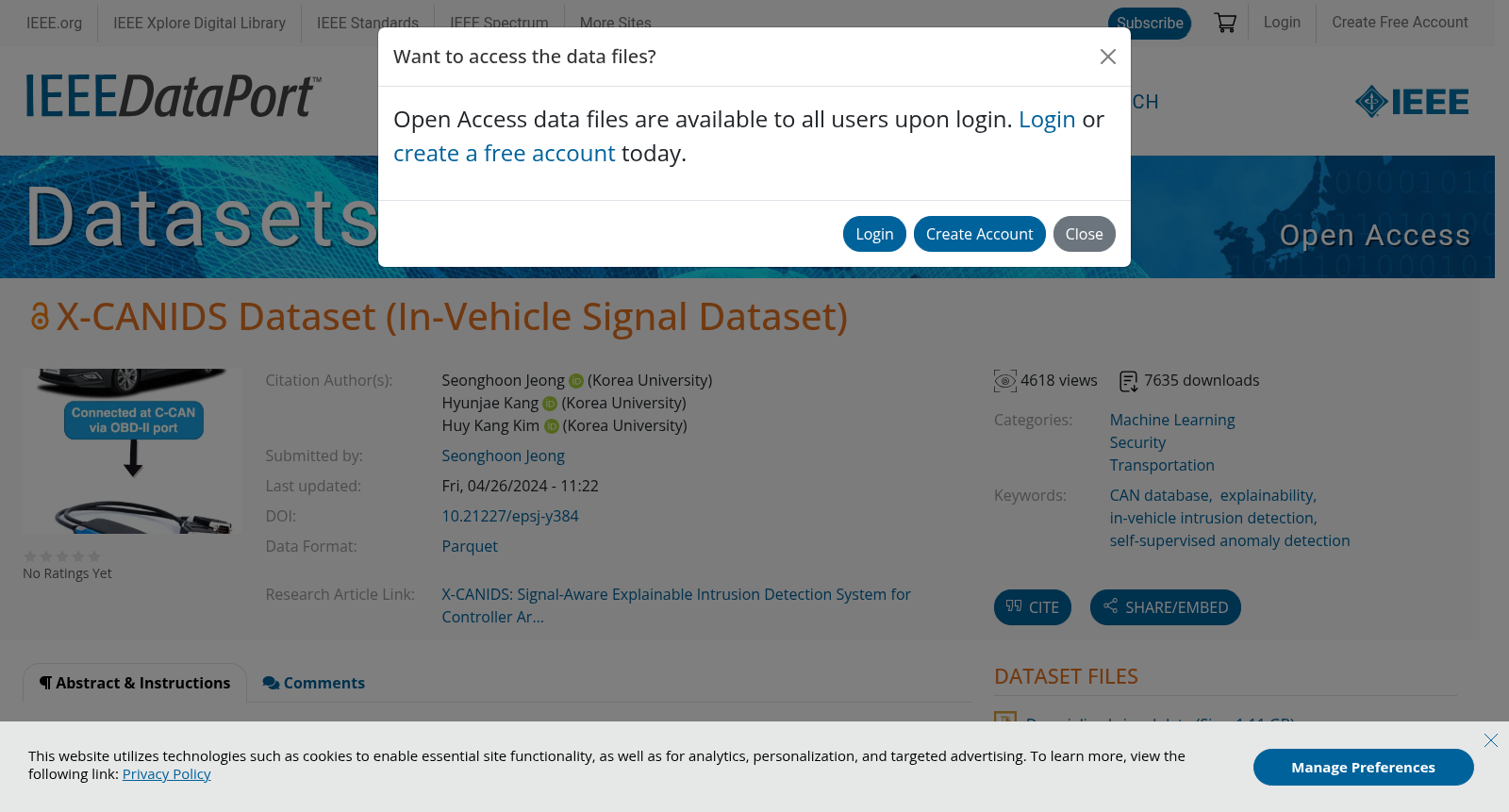The height and width of the screenshot is (812, 1509).
Task: Select the Abstract & Instructions tab
Action: 135,683
